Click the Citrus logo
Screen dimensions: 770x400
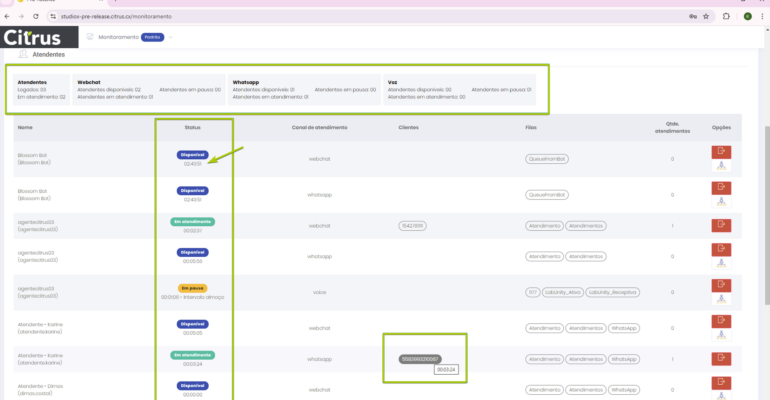(39, 38)
